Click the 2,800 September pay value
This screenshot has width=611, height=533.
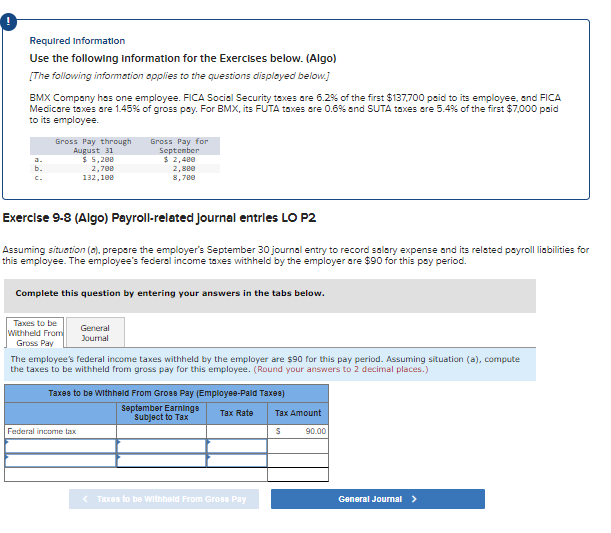pos(184,169)
